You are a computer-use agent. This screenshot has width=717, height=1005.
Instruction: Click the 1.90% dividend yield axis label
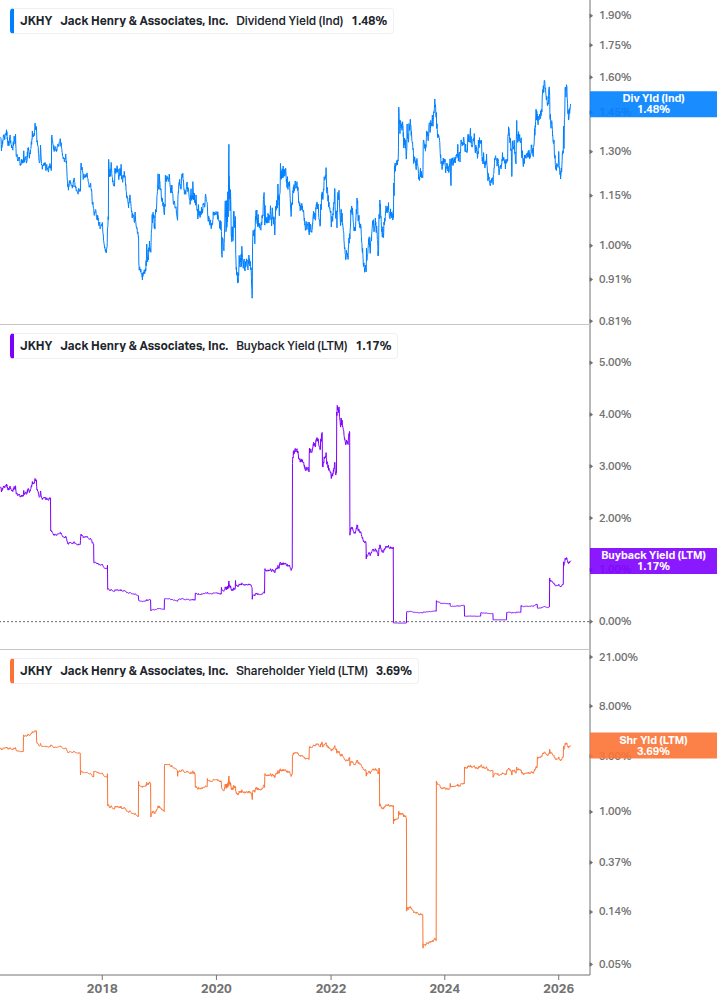[x=615, y=15]
